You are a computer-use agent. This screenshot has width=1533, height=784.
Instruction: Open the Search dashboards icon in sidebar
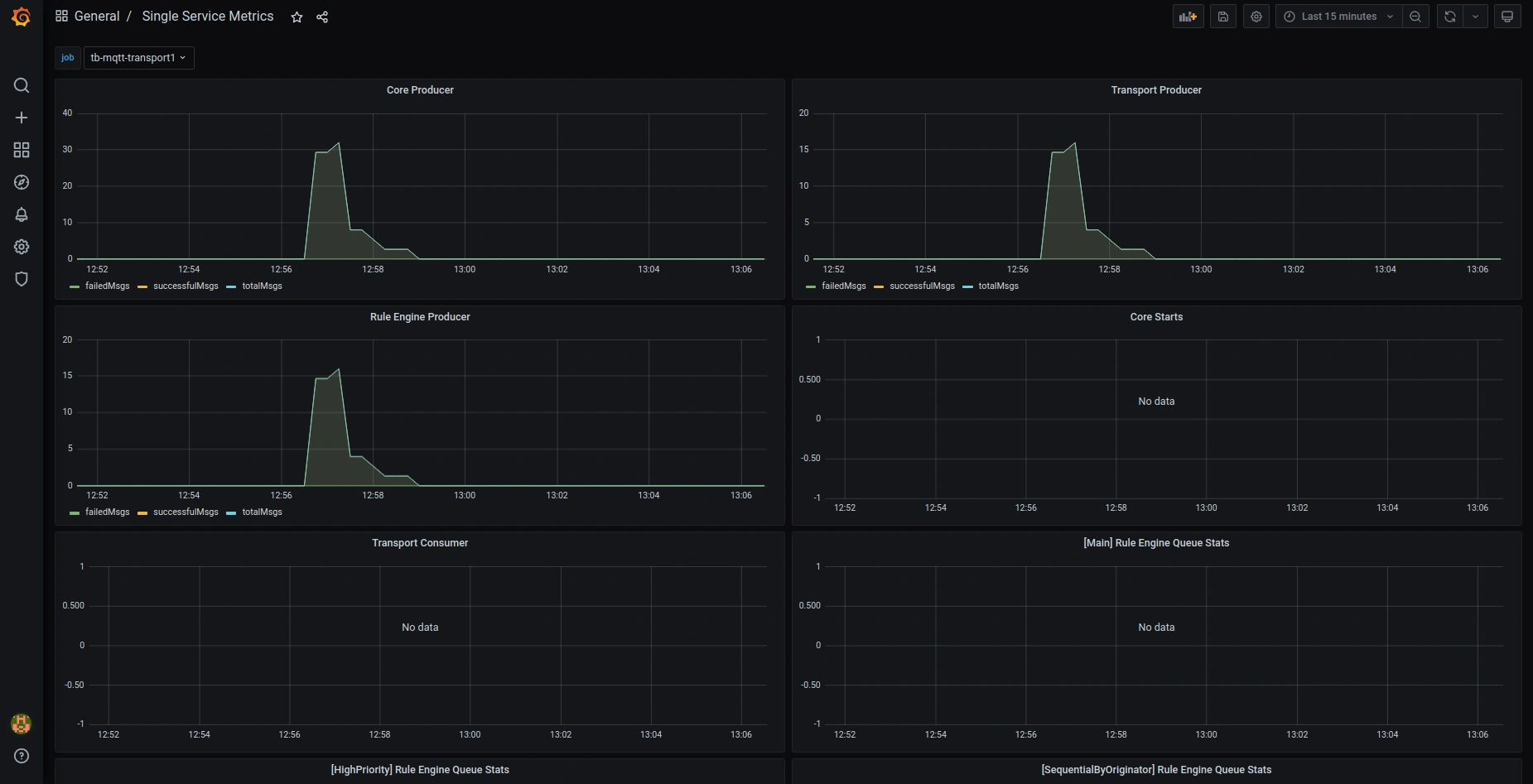coord(22,85)
